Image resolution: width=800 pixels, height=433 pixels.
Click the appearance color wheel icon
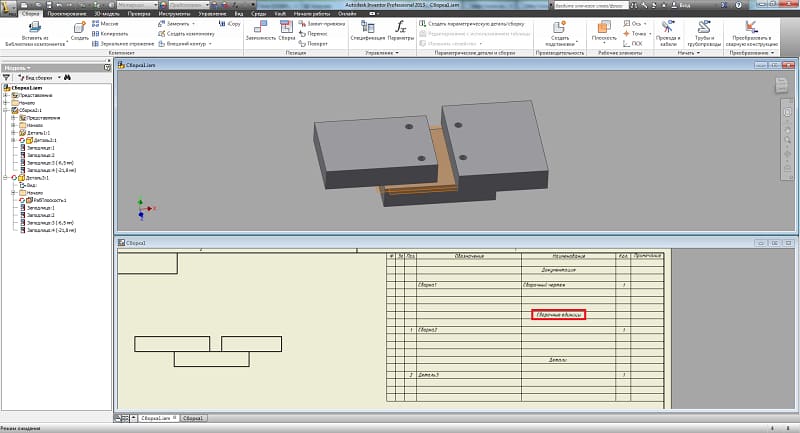coord(163,5)
